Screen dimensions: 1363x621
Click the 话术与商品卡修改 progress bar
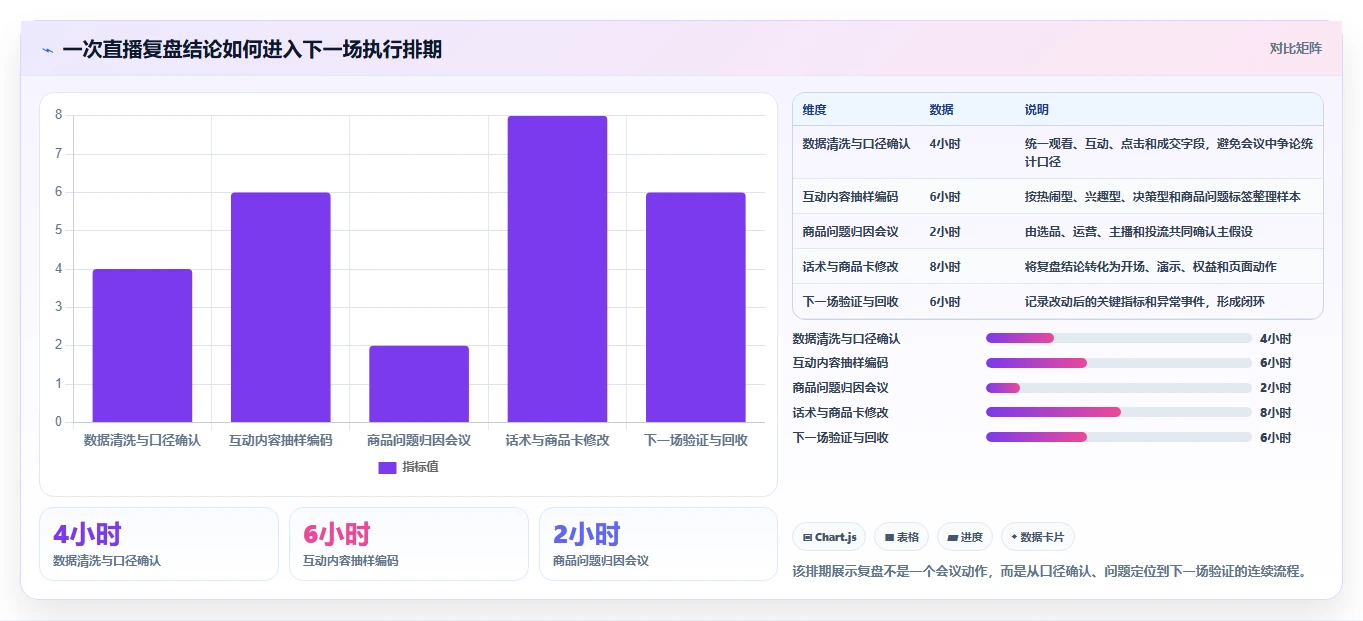(x=1118, y=412)
